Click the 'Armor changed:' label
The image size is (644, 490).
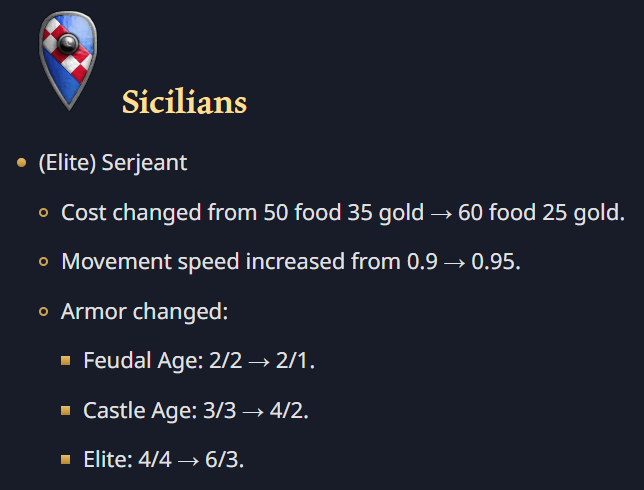[145, 312]
